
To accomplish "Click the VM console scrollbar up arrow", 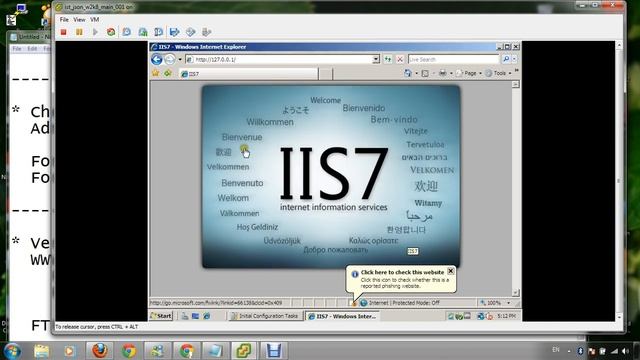I will click(619, 45).
